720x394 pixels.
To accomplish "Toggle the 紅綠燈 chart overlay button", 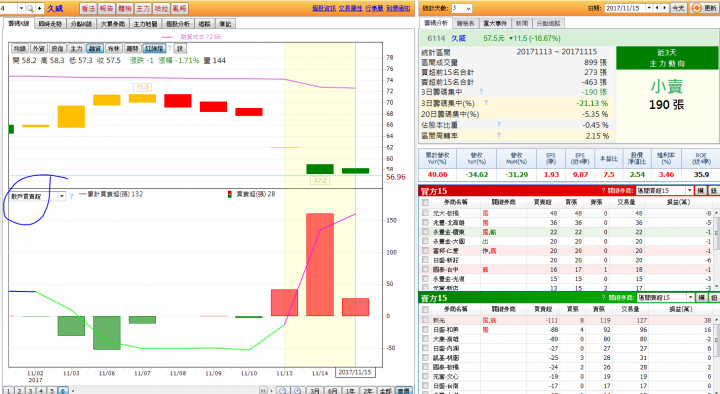I will (x=154, y=48).
